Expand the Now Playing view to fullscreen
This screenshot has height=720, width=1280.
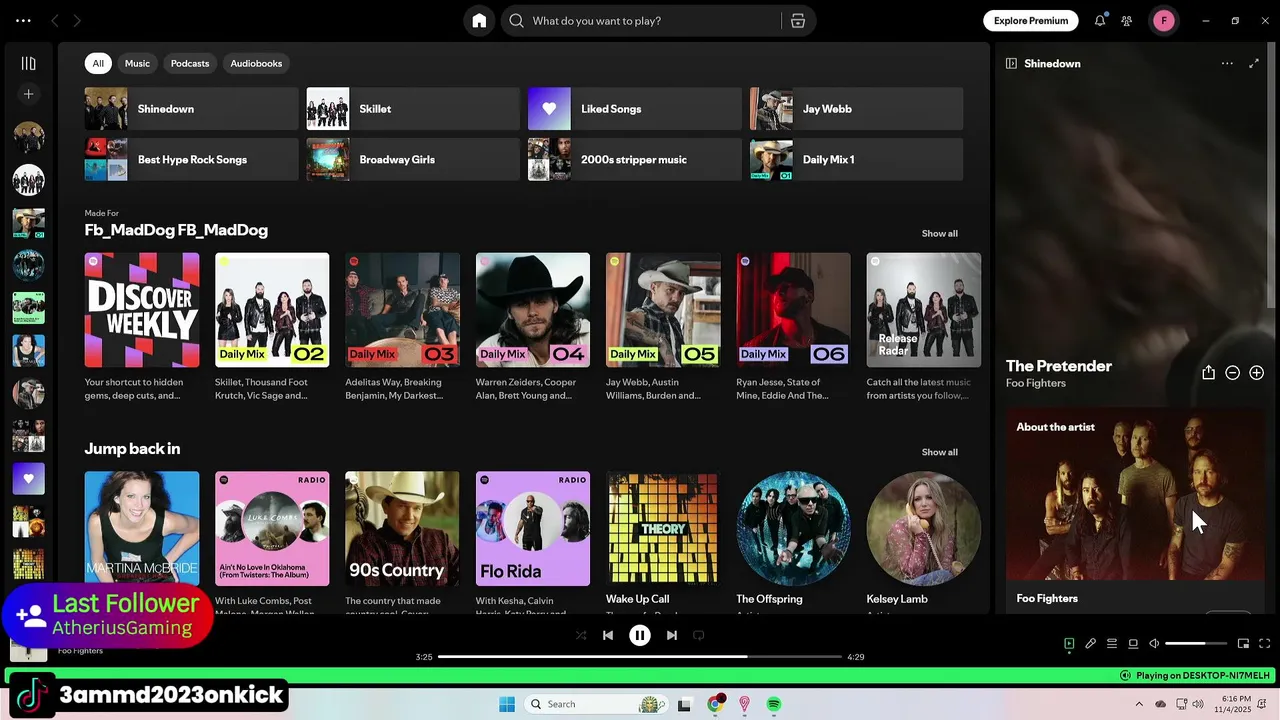(x=1254, y=63)
